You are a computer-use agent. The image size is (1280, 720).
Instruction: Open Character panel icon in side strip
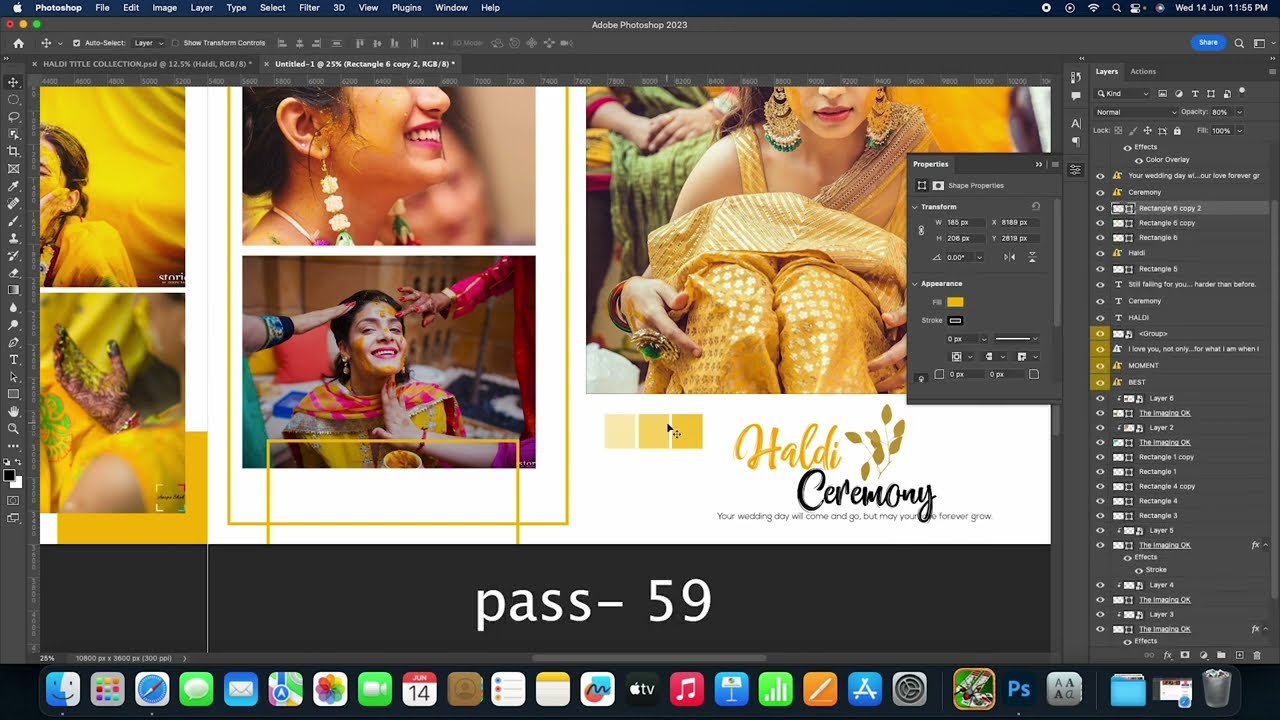pos(1075,123)
